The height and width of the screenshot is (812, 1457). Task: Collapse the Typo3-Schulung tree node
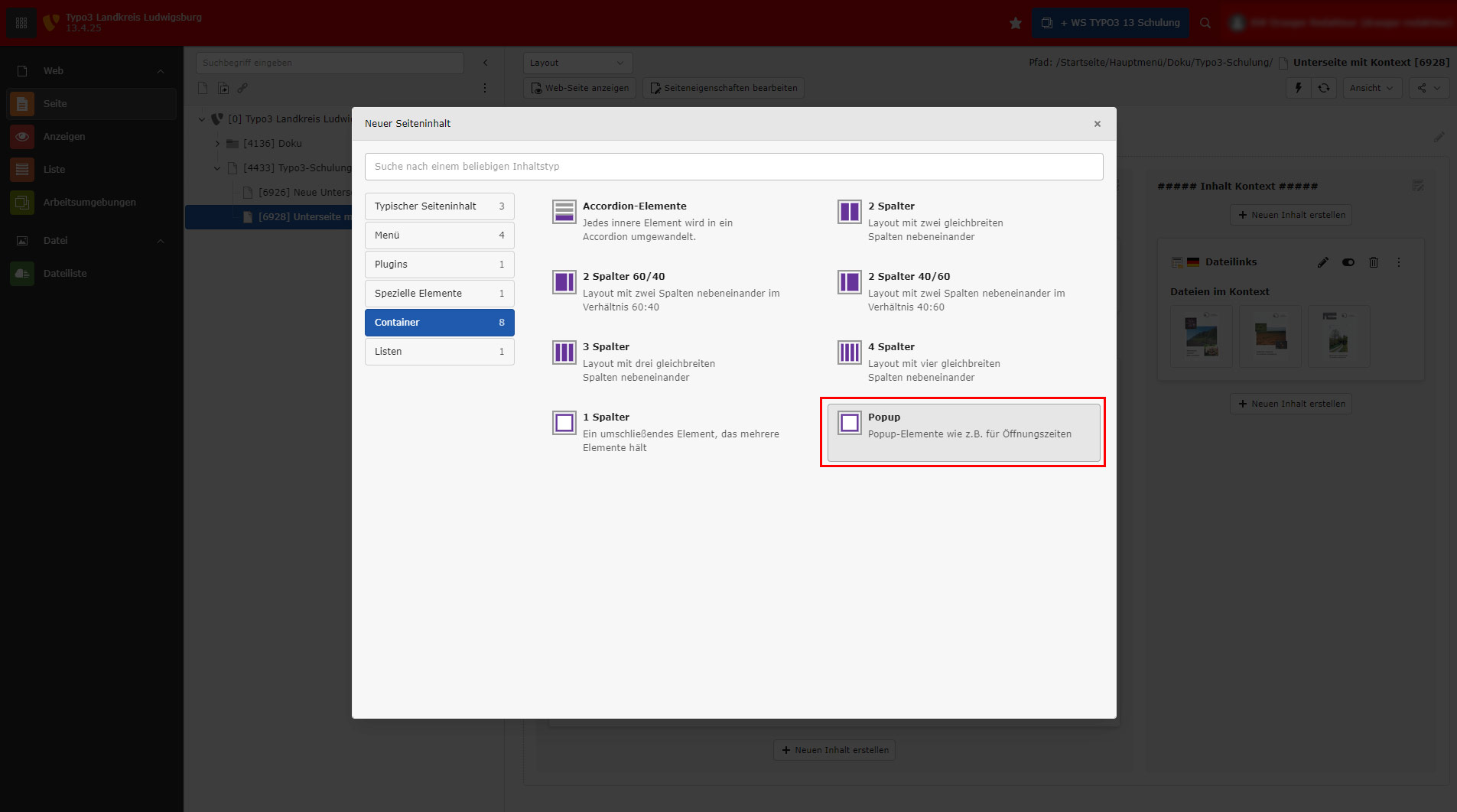[x=217, y=168]
